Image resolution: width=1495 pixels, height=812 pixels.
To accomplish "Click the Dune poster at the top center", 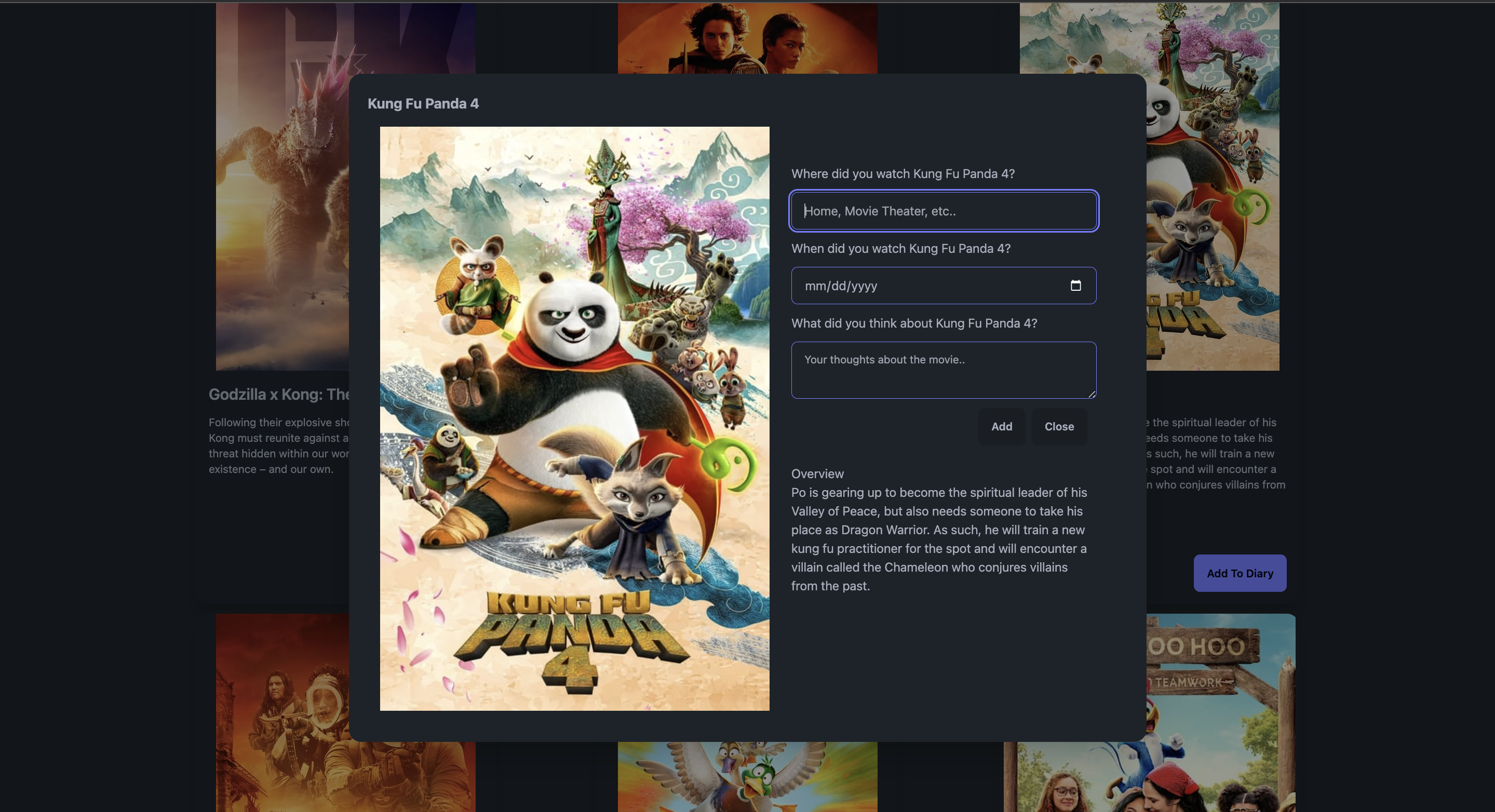I will click(x=747, y=38).
